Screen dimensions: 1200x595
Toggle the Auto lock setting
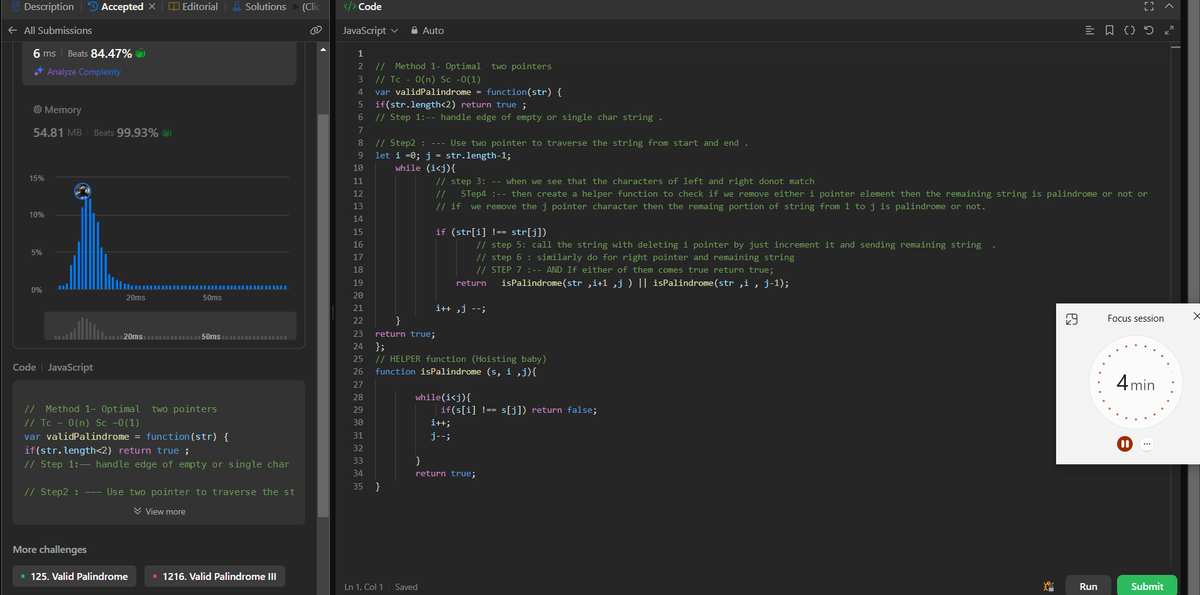pos(427,31)
